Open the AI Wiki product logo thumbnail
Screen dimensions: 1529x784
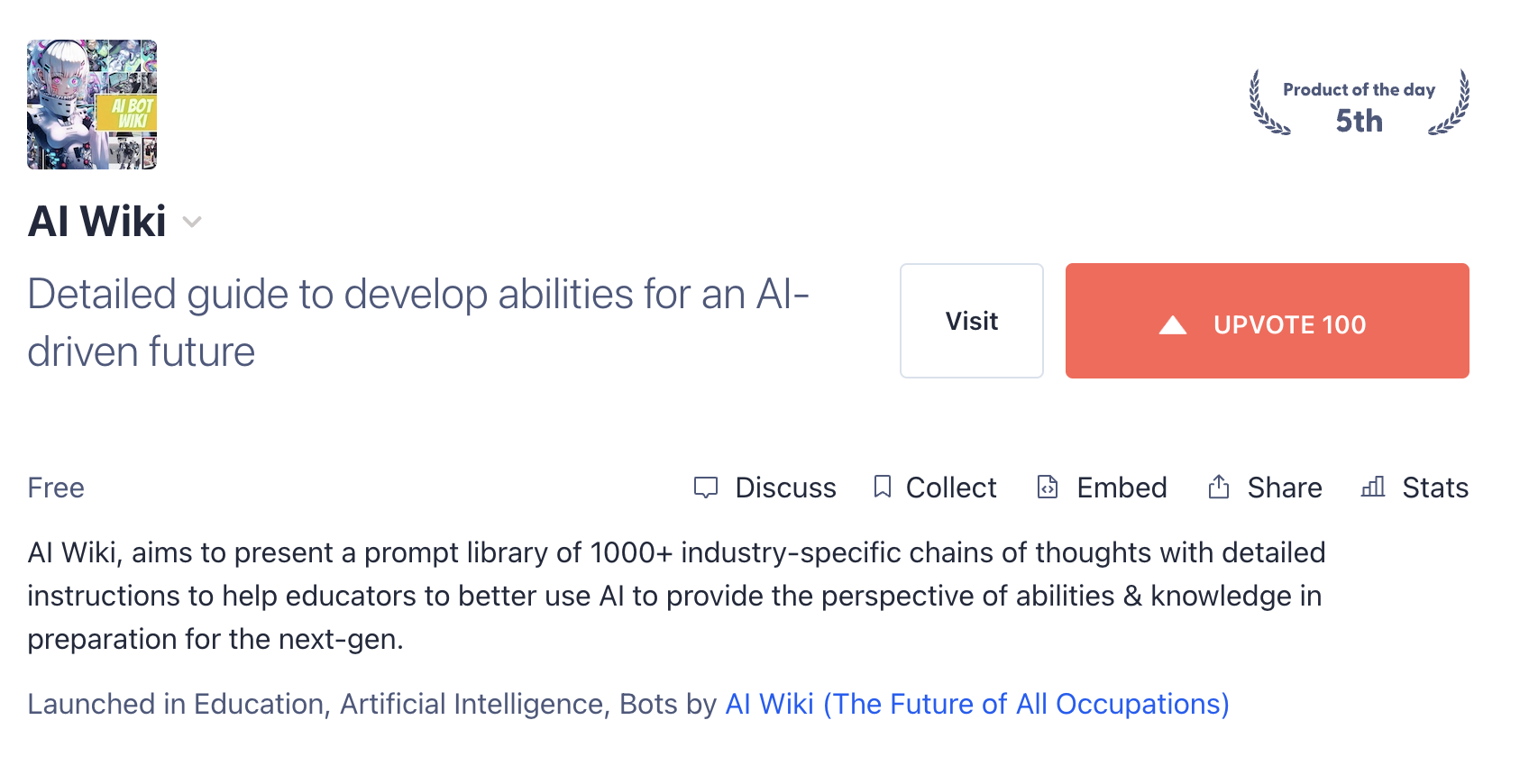point(92,105)
